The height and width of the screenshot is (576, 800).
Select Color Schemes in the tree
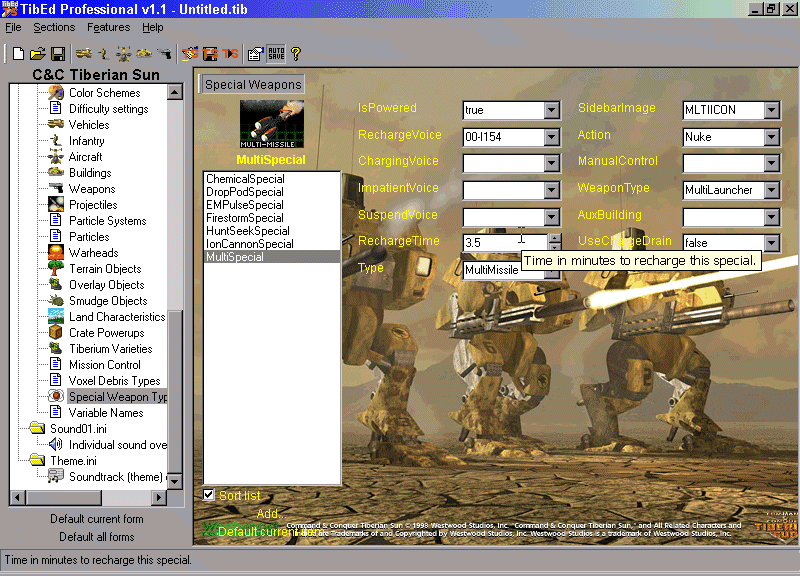coord(105,93)
